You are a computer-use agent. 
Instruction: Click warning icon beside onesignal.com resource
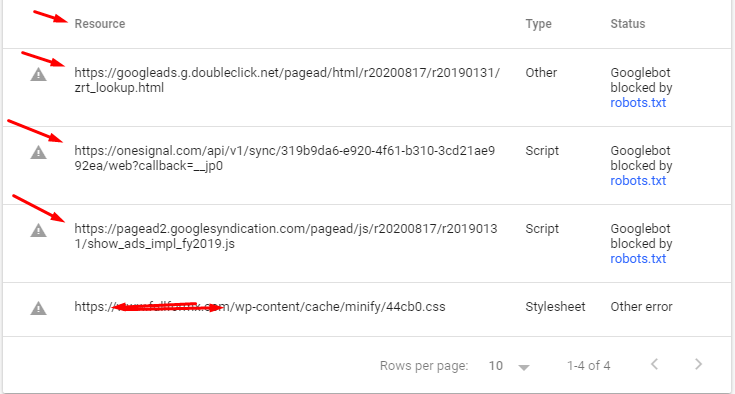38,153
